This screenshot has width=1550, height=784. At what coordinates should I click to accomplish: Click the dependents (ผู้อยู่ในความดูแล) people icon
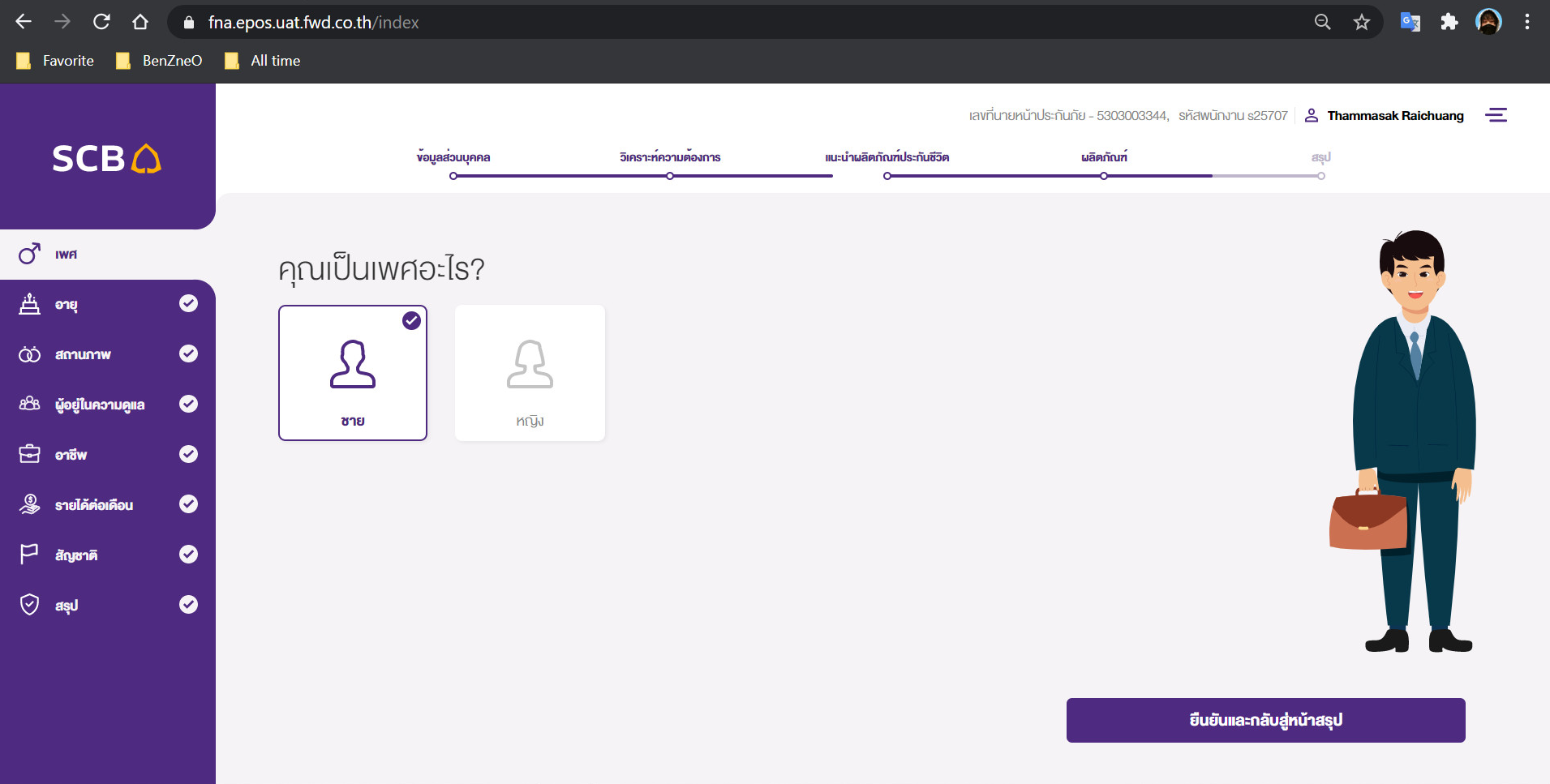[x=30, y=404]
